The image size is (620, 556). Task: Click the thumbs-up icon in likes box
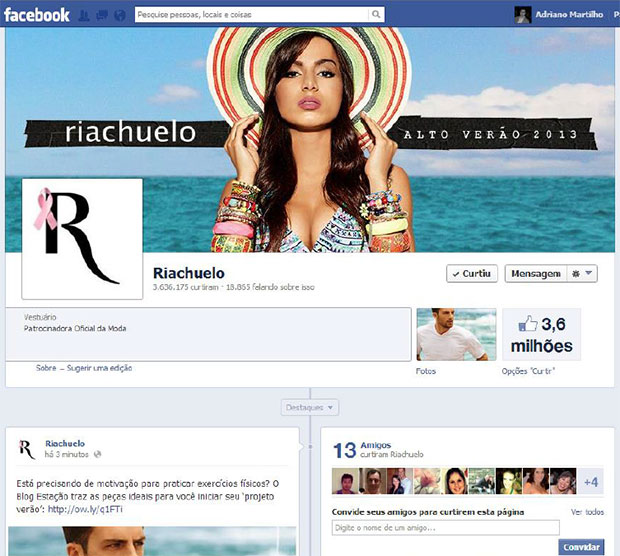528,323
